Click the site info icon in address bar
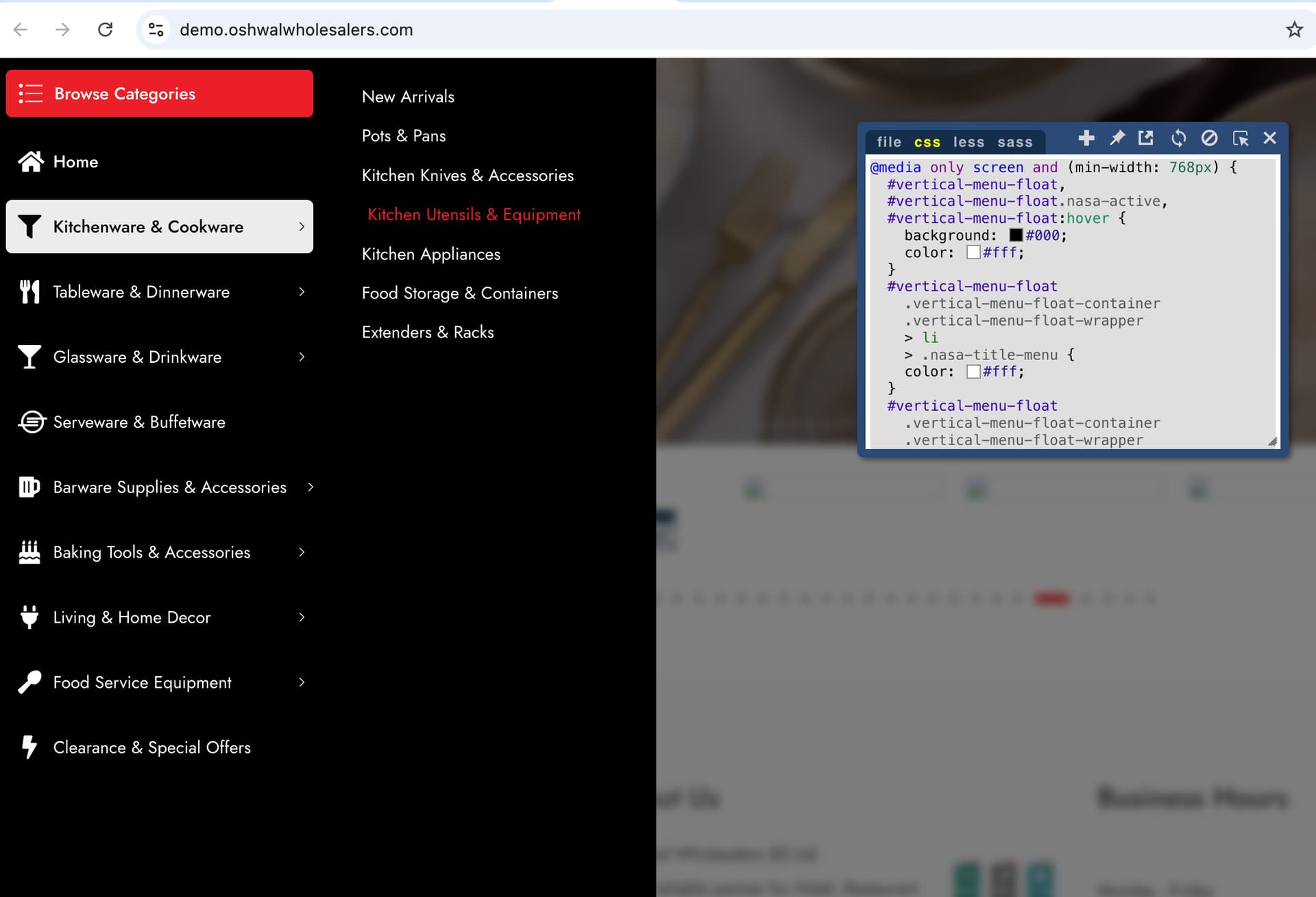This screenshot has width=1316, height=897. pos(156,29)
